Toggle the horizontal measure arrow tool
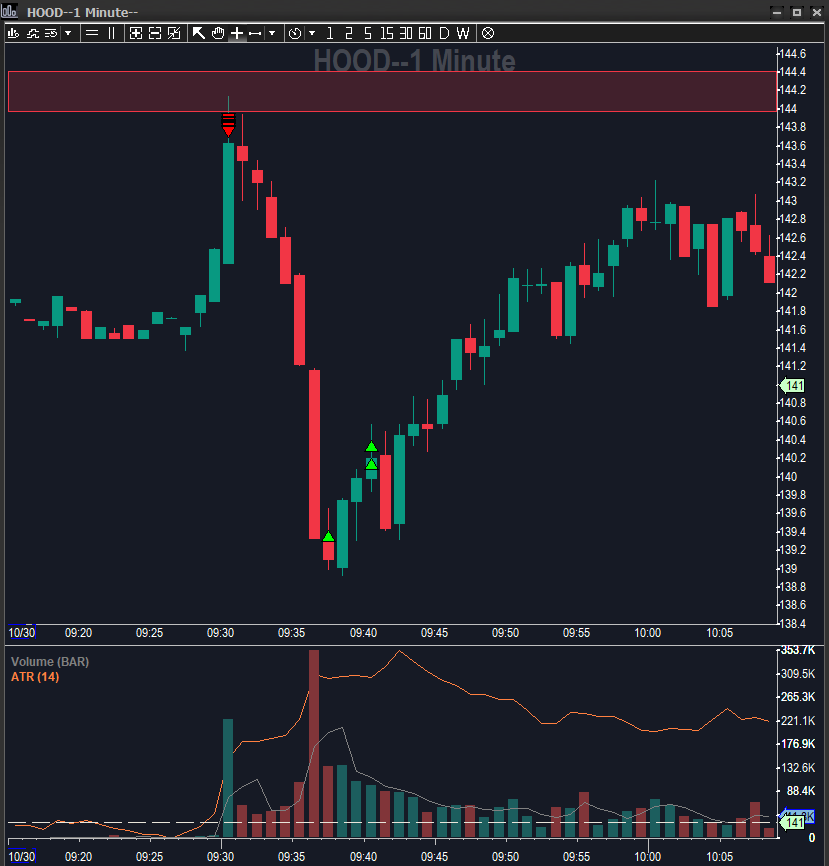829x866 pixels. tap(255, 33)
